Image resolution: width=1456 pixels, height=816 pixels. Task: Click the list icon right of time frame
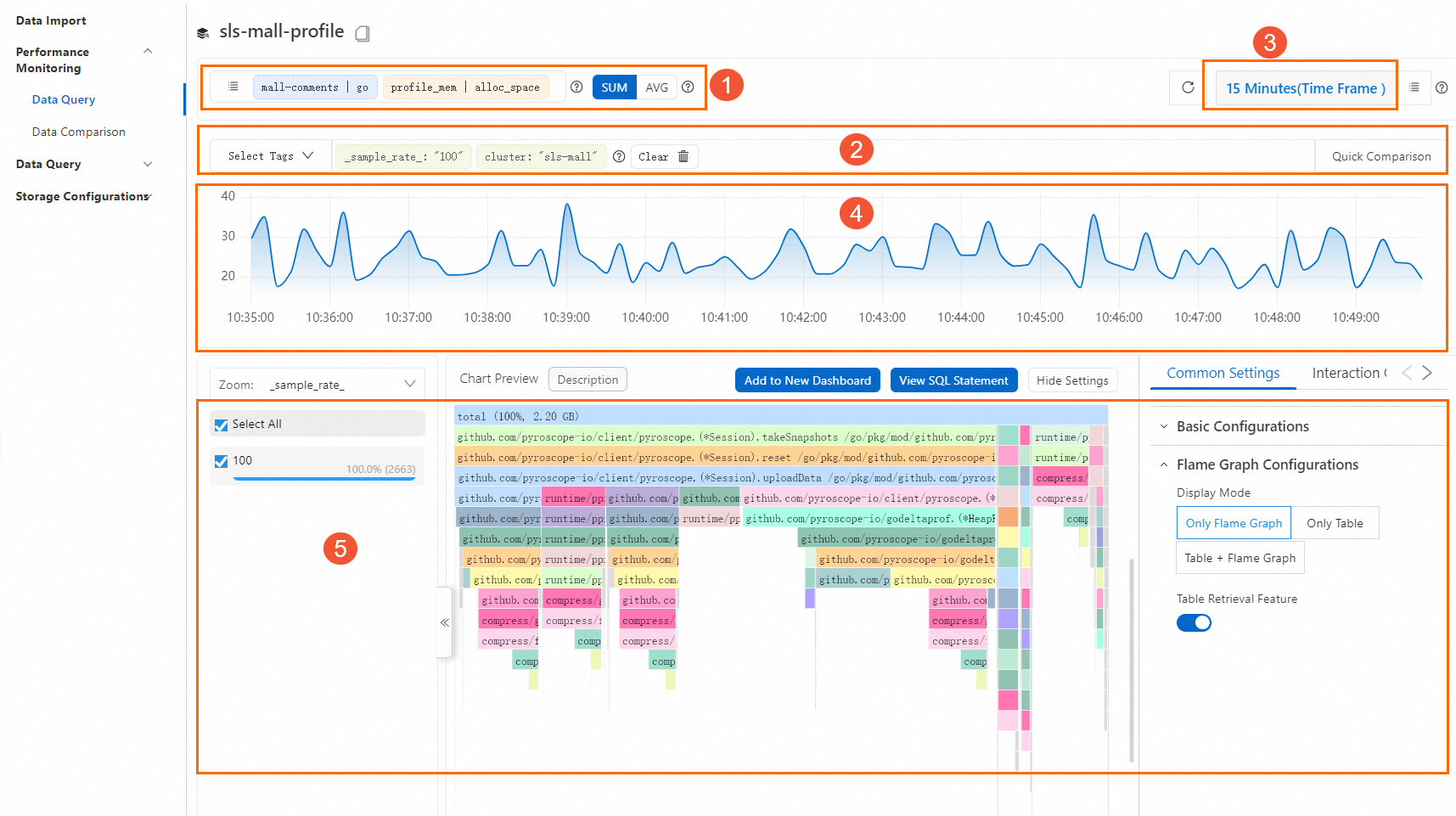[x=1414, y=87]
